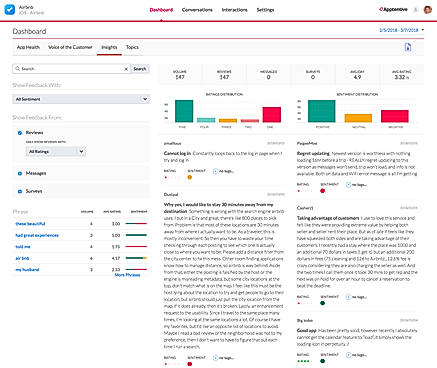Enable the Messages checkbox
This screenshot has width=437, height=368.
(20, 173)
